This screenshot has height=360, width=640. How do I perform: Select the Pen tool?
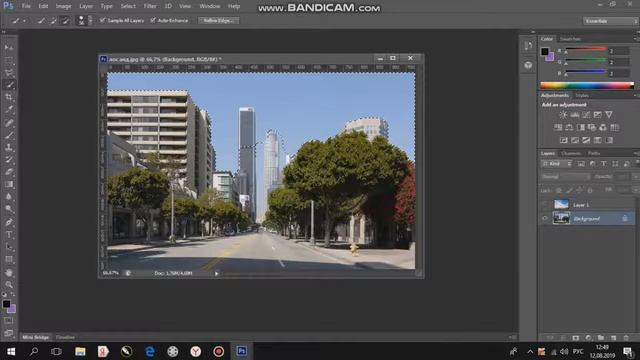pos(9,222)
